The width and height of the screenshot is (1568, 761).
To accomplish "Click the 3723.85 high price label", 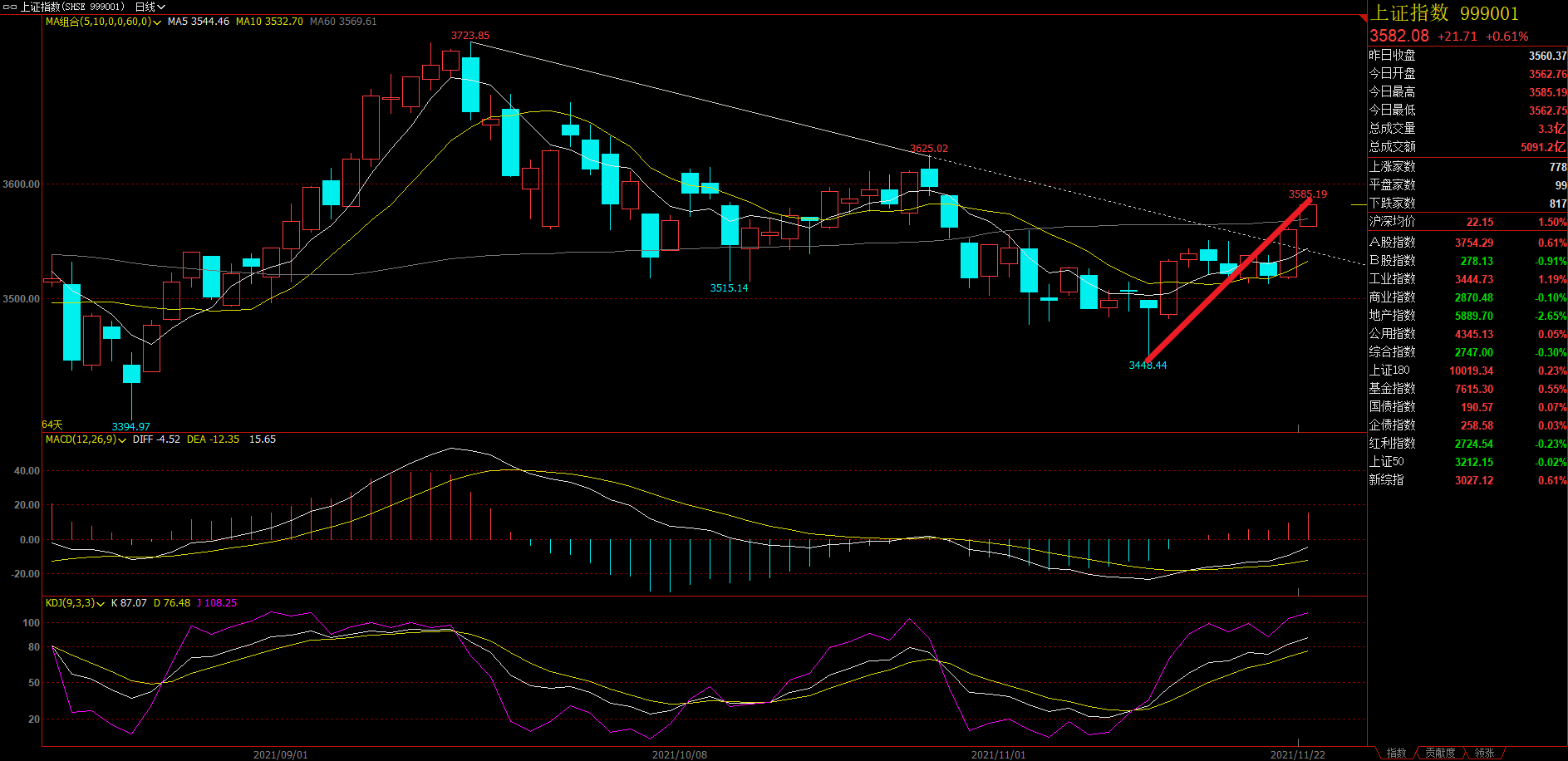I will pyautogui.click(x=470, y=36).
